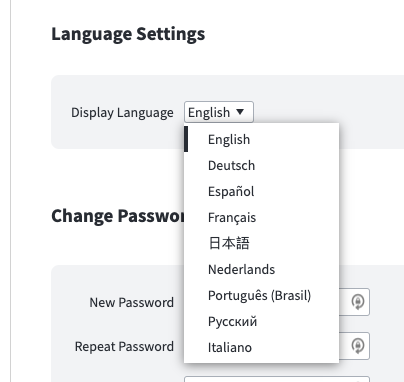
Task: Focus the partially visible field below Repeat Password
Action: (277, 379)
